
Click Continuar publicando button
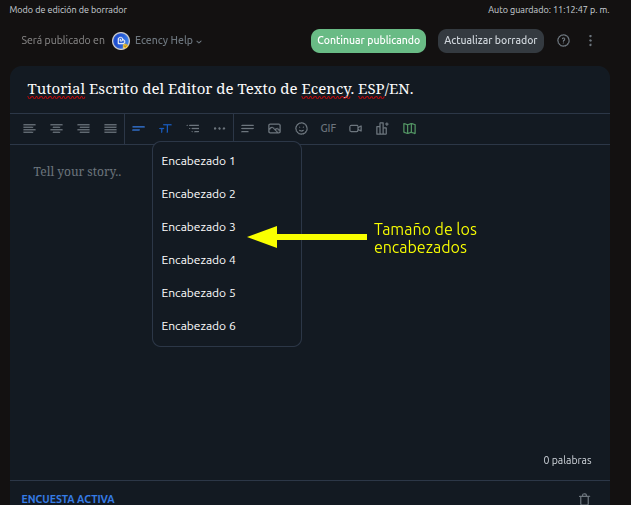click(x=368, y=41)
